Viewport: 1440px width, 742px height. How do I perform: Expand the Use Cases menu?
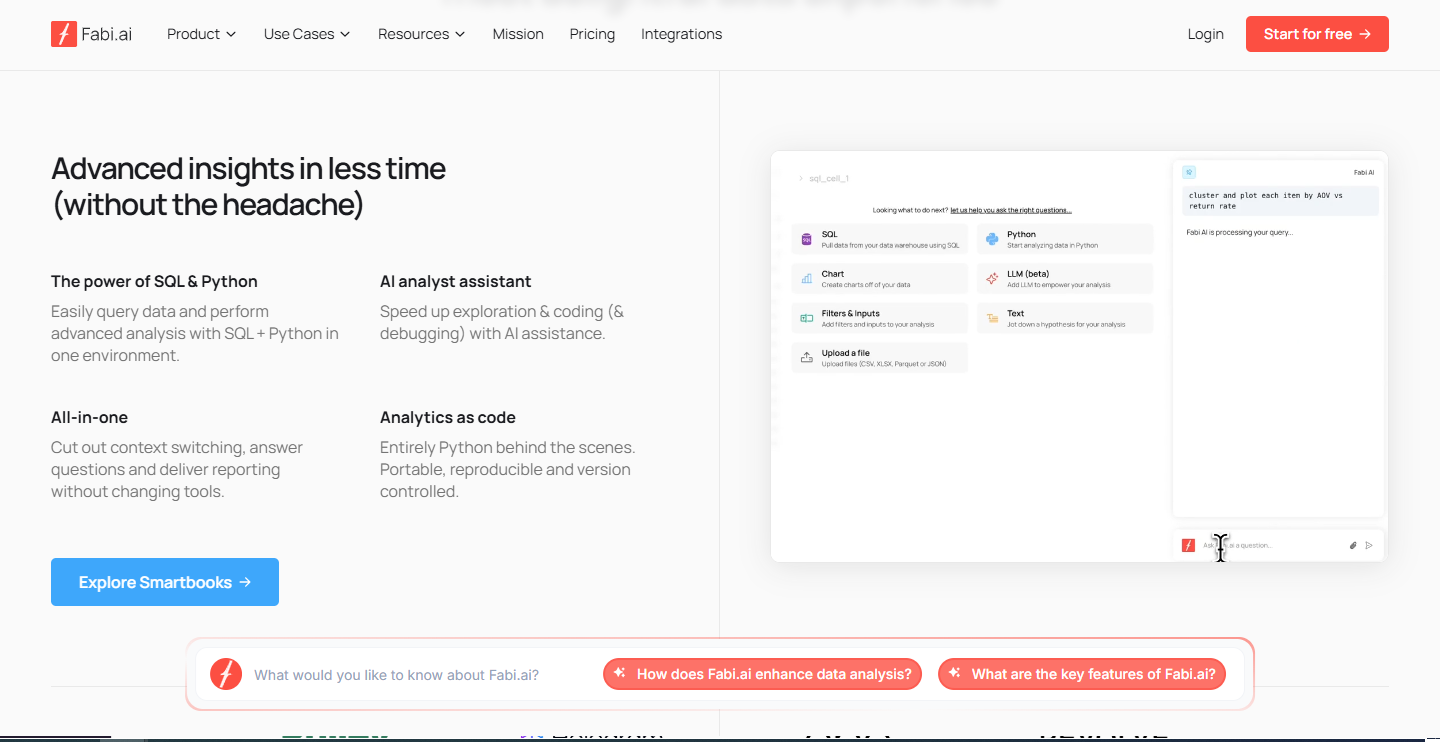tap(307, 34)
